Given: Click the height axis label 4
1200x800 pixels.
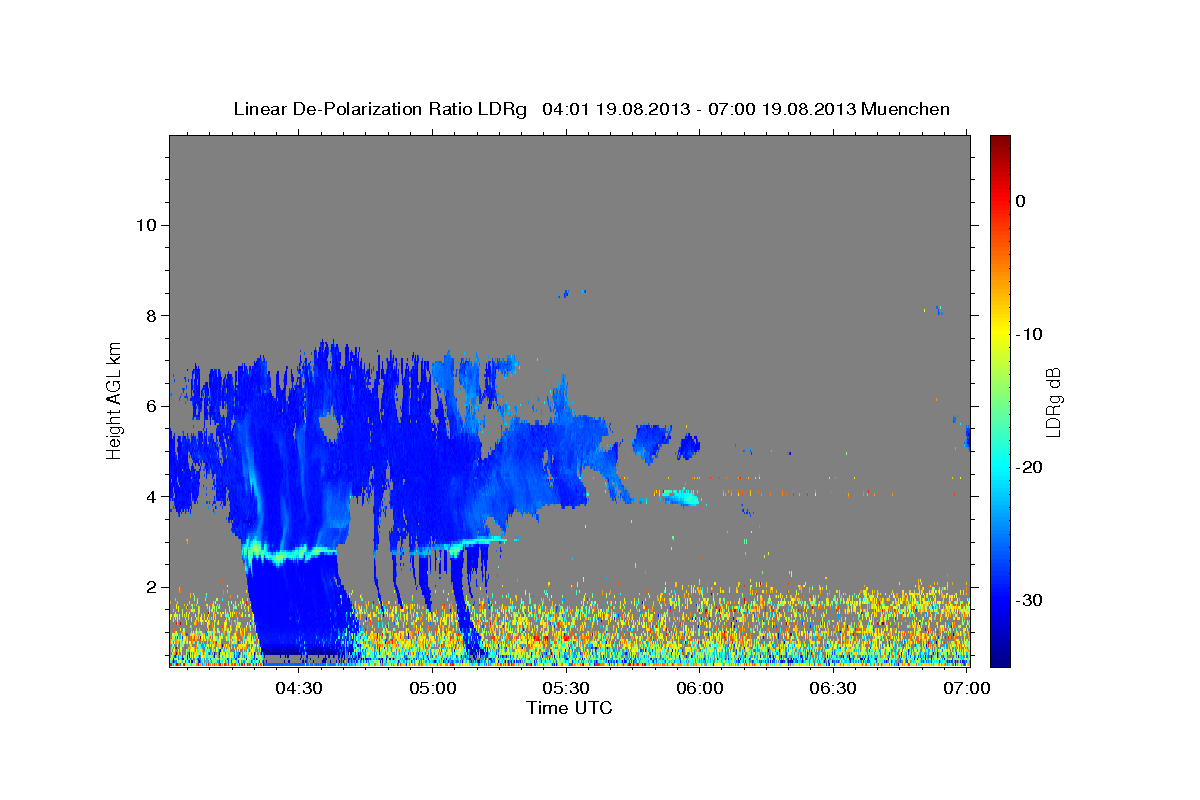Looking at the screenshot, I should pyautogui.click(x=150, y=497).
